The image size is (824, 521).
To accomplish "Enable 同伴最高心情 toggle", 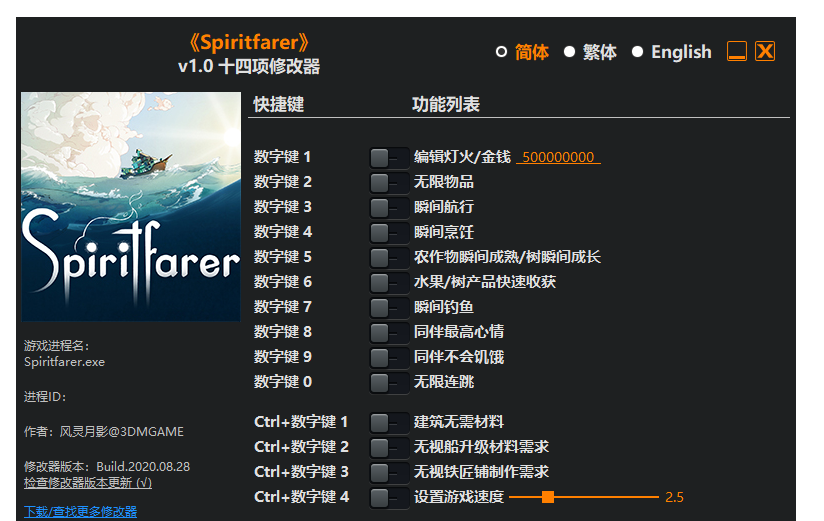I will click(389, 332).
